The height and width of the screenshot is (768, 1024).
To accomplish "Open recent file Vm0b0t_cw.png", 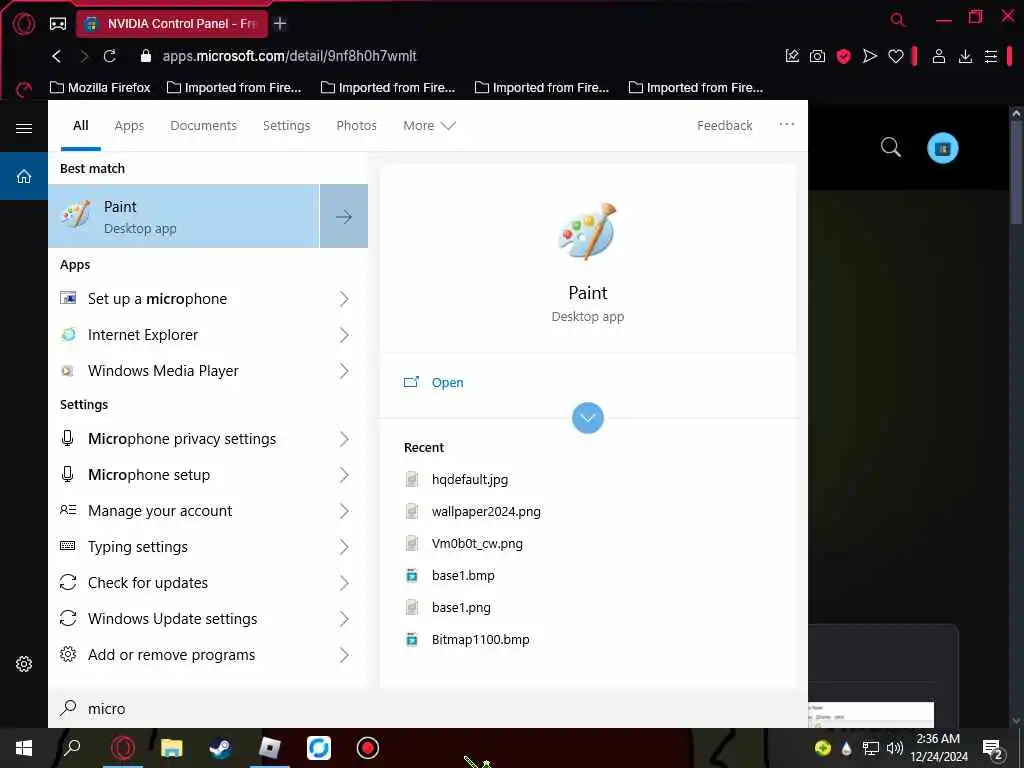I will pyautogui.click(x=477, y=543).
